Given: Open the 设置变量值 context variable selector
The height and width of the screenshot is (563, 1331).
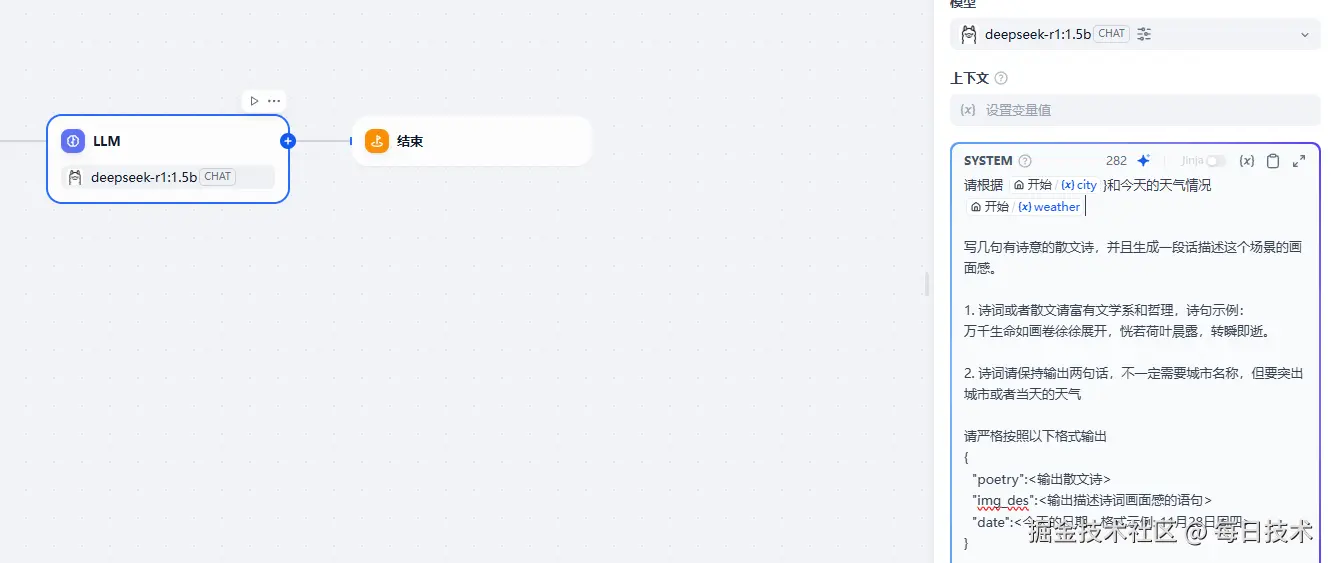Looking at the screenshot, I should point(1135,110).
